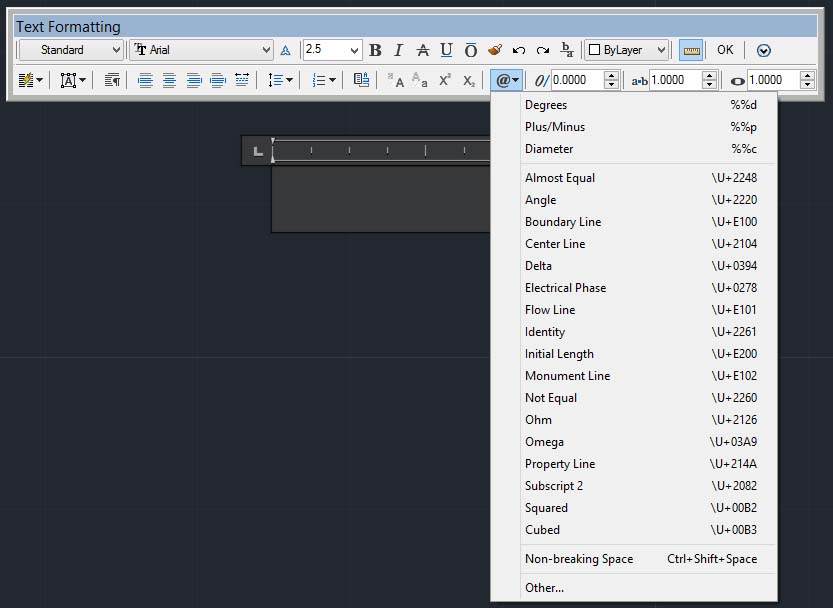Toggle the Annotative icon next to font

[x=285, y=50]
